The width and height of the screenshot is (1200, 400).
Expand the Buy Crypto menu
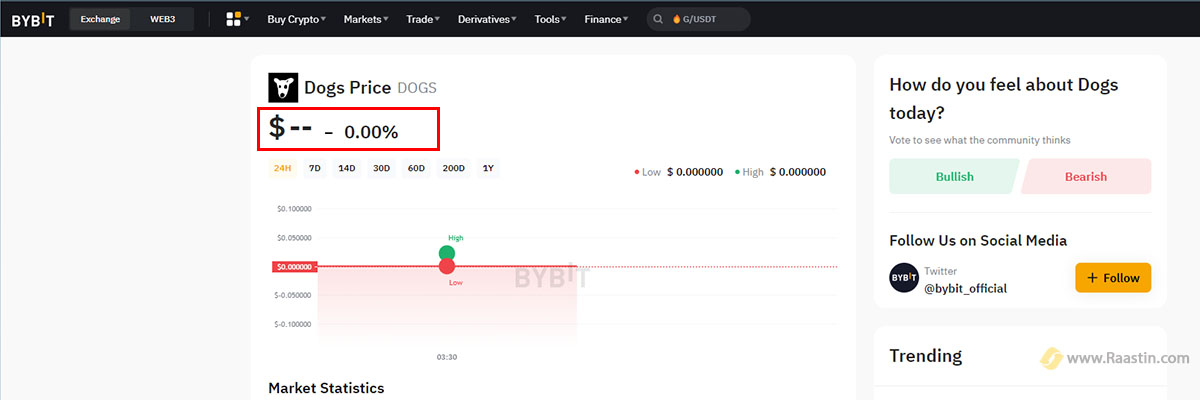pos(297,19)
